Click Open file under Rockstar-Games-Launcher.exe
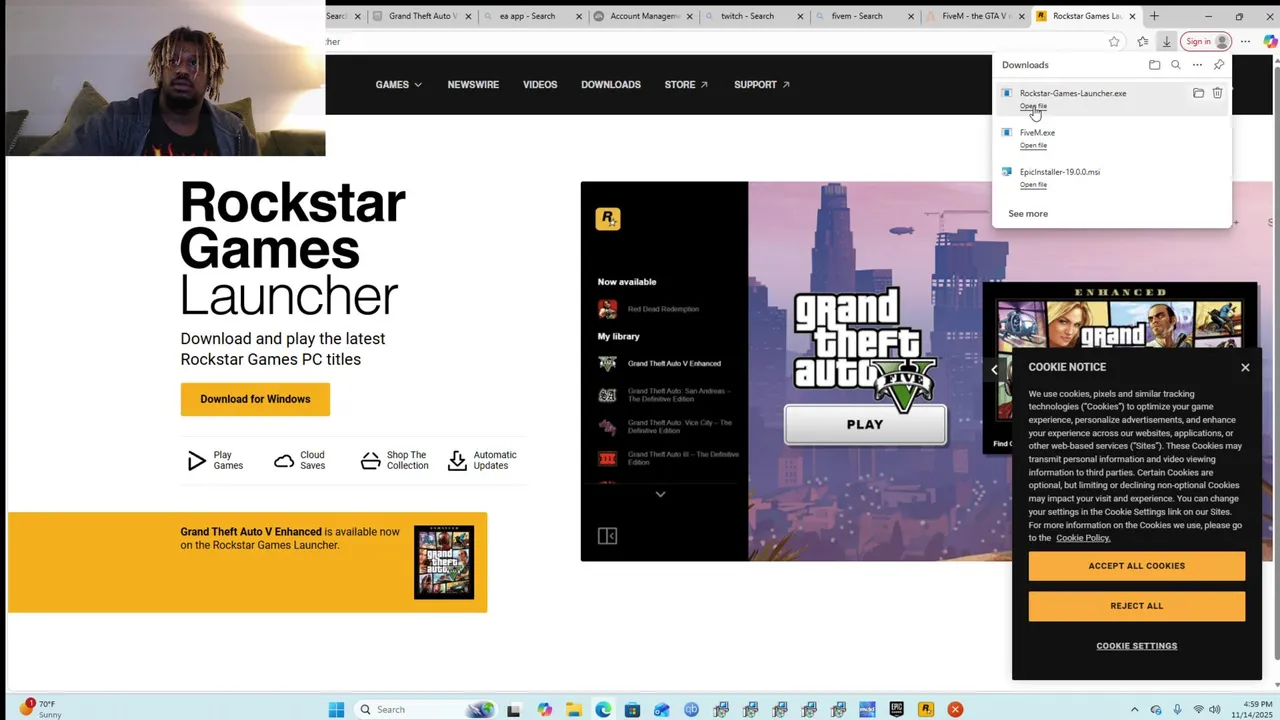Viewport: 1280px width, 720px height. tap(1033, 106)
